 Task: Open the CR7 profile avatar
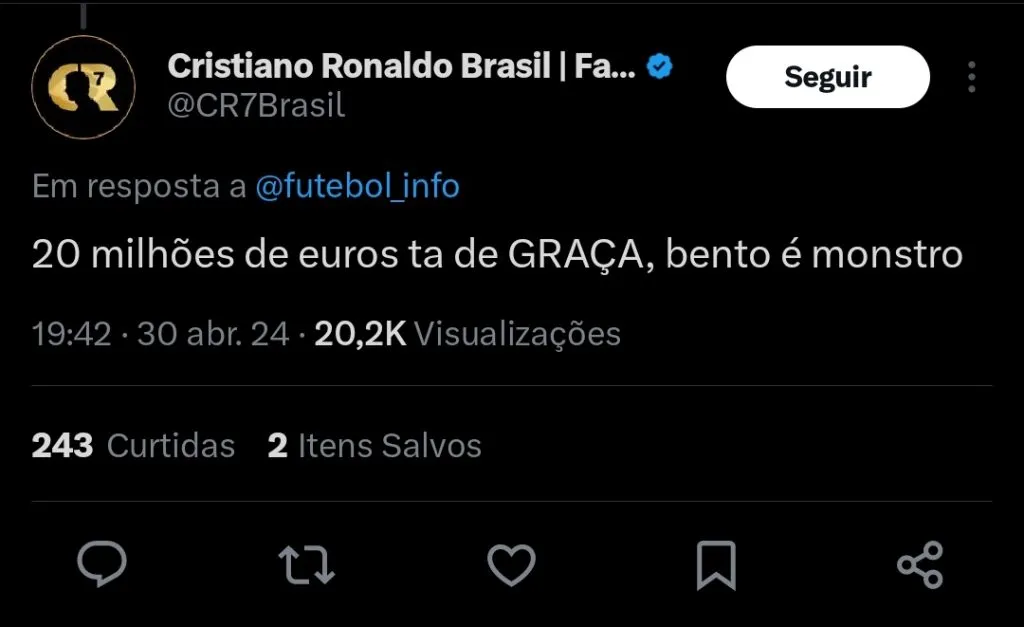(x=83, y=89)
